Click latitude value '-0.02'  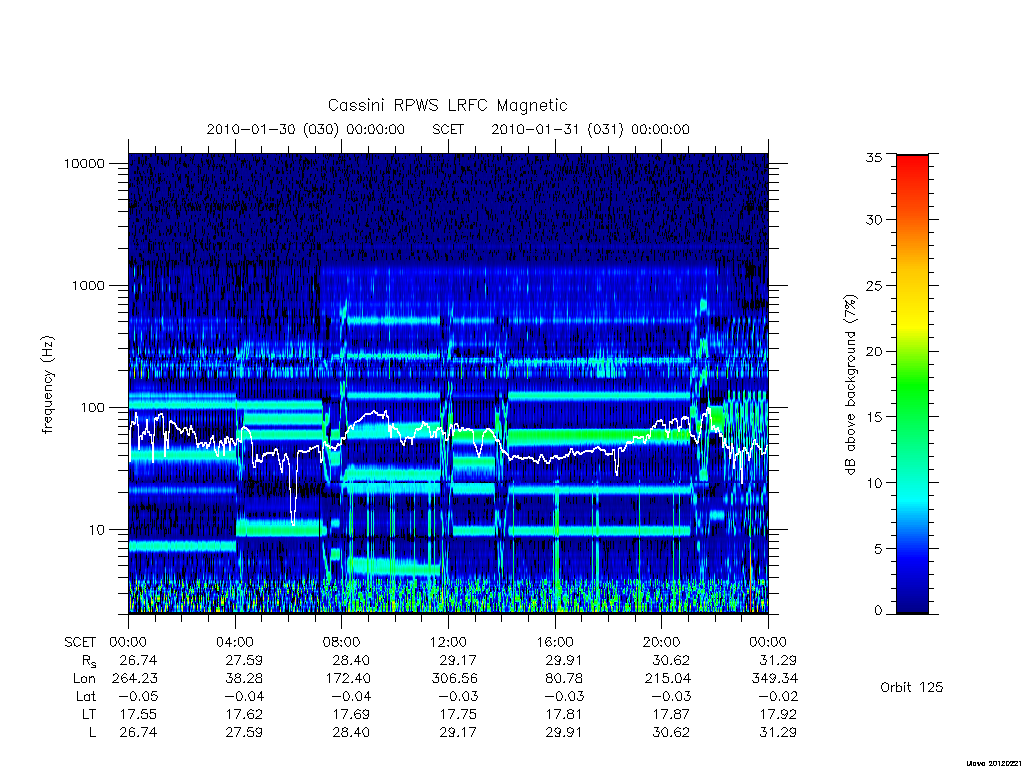(x=776, y=696)
